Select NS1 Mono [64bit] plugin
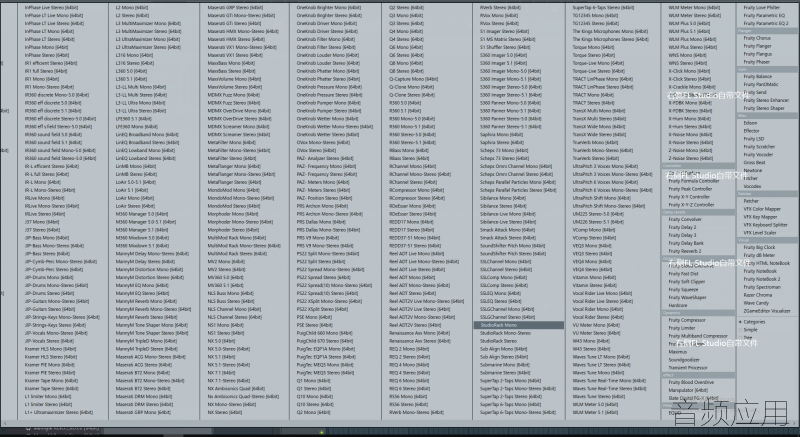This screenshot has width=800, height=437. click(226, 325)
